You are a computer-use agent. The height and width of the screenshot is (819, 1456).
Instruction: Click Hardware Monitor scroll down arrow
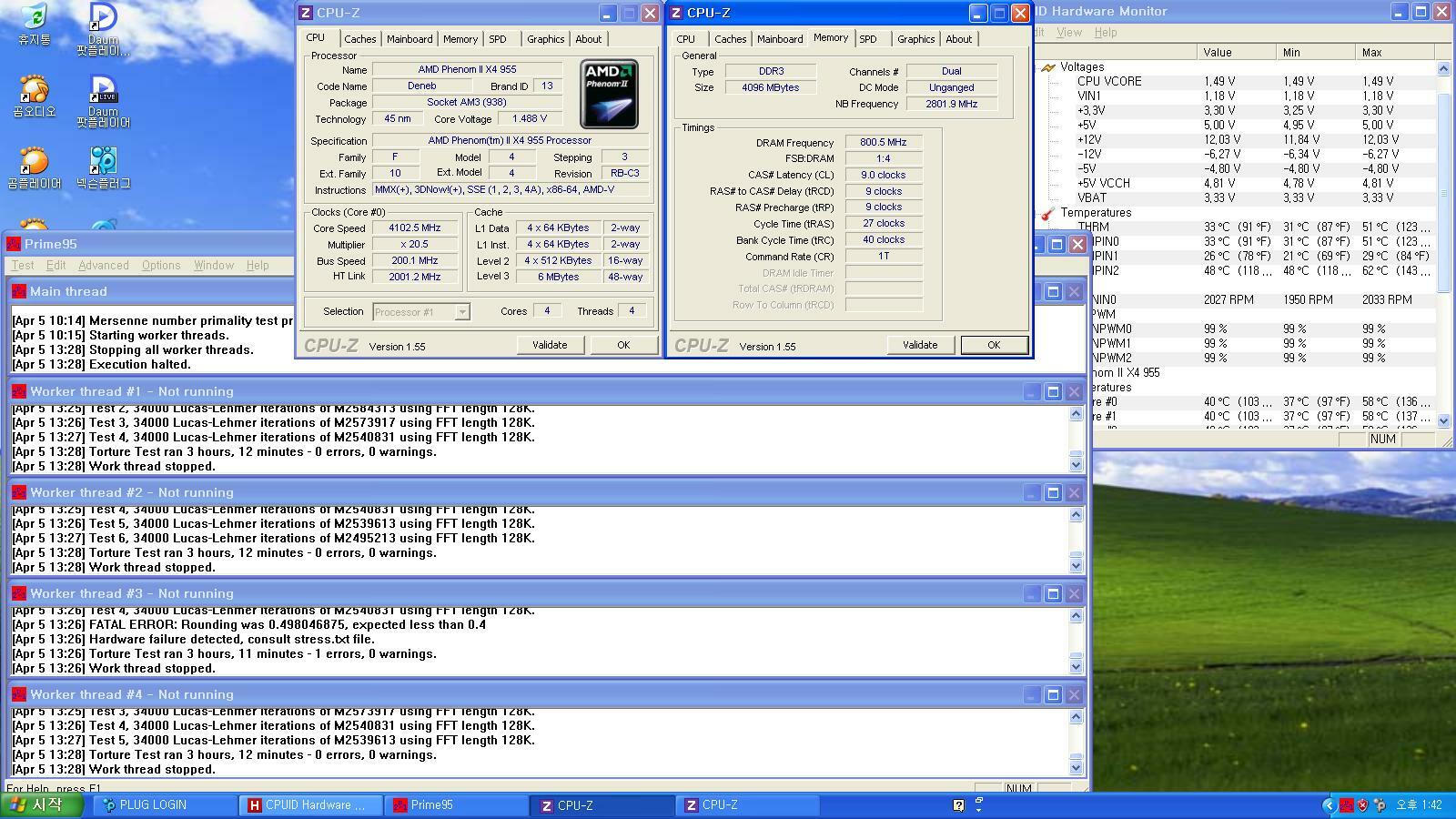(x=1443, y=420)
